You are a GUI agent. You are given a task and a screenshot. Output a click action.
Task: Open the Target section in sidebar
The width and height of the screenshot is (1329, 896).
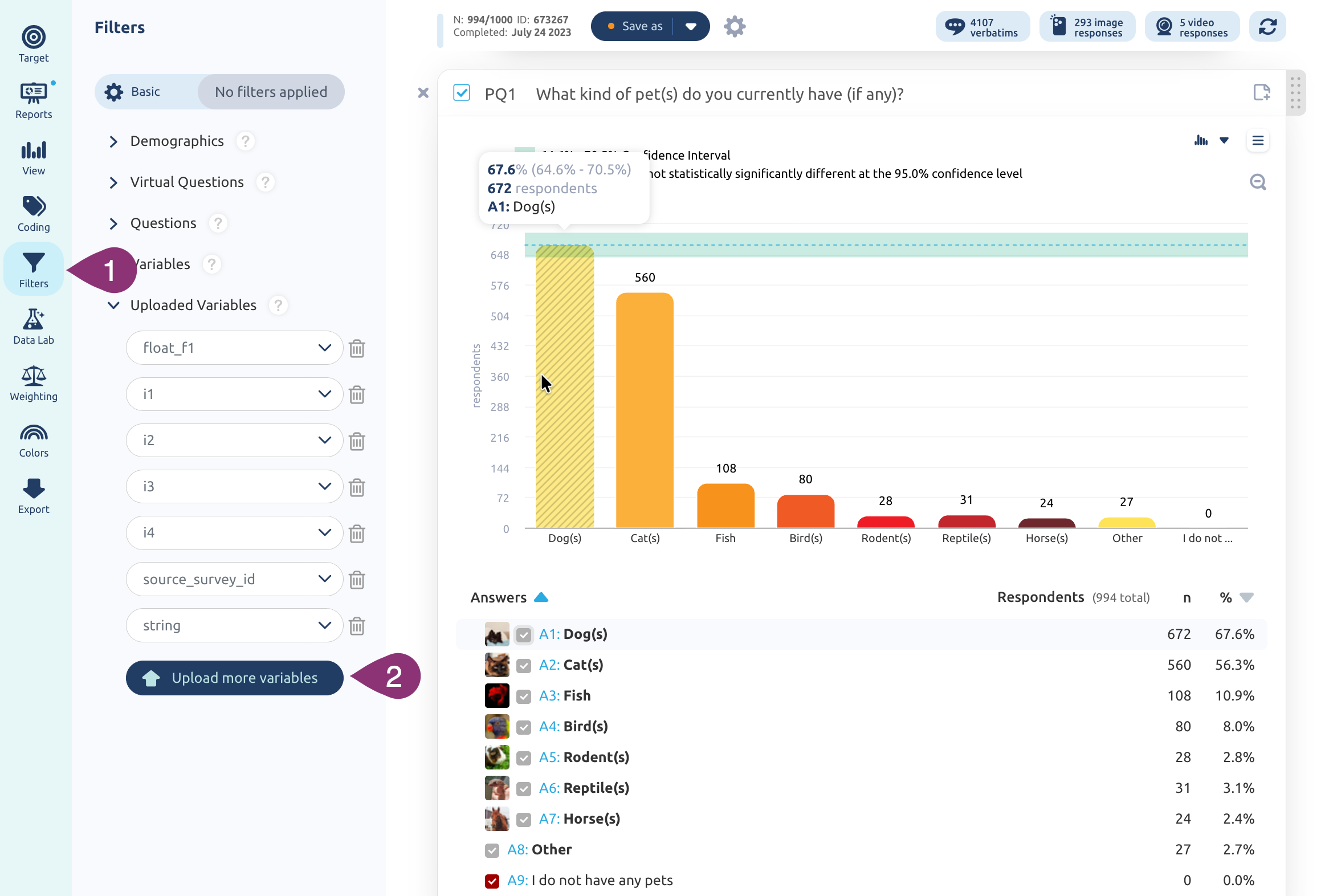(33, 44)
